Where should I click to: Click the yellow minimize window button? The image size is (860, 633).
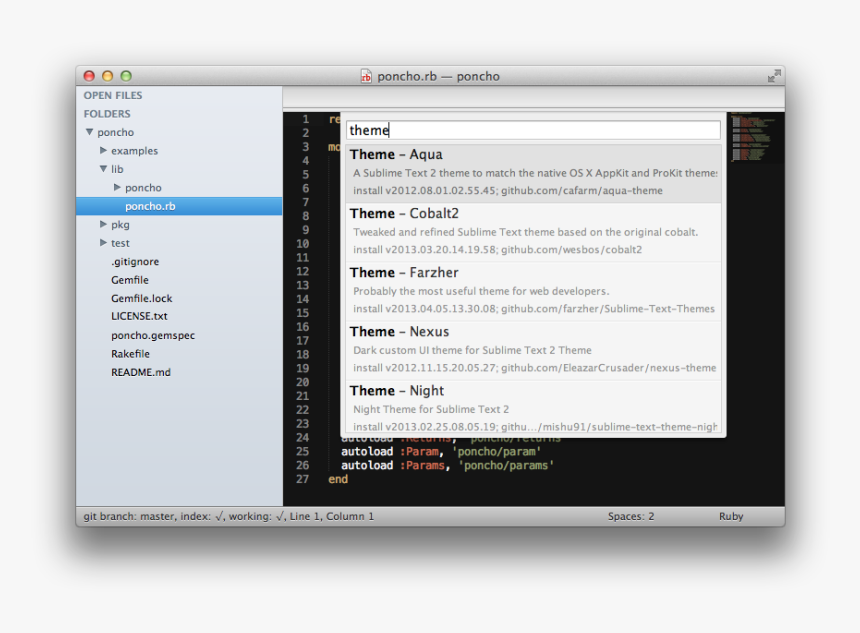108,76
